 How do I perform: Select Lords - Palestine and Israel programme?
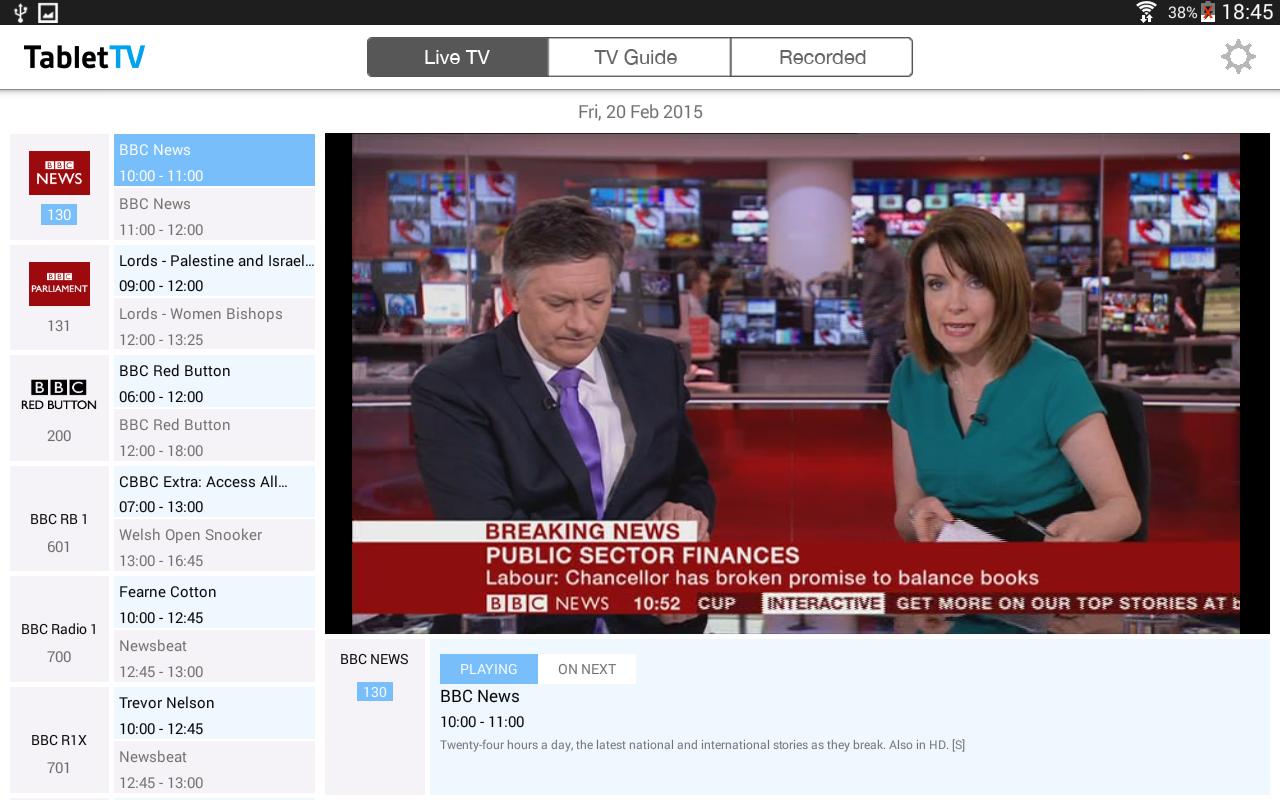coord(214,271)
